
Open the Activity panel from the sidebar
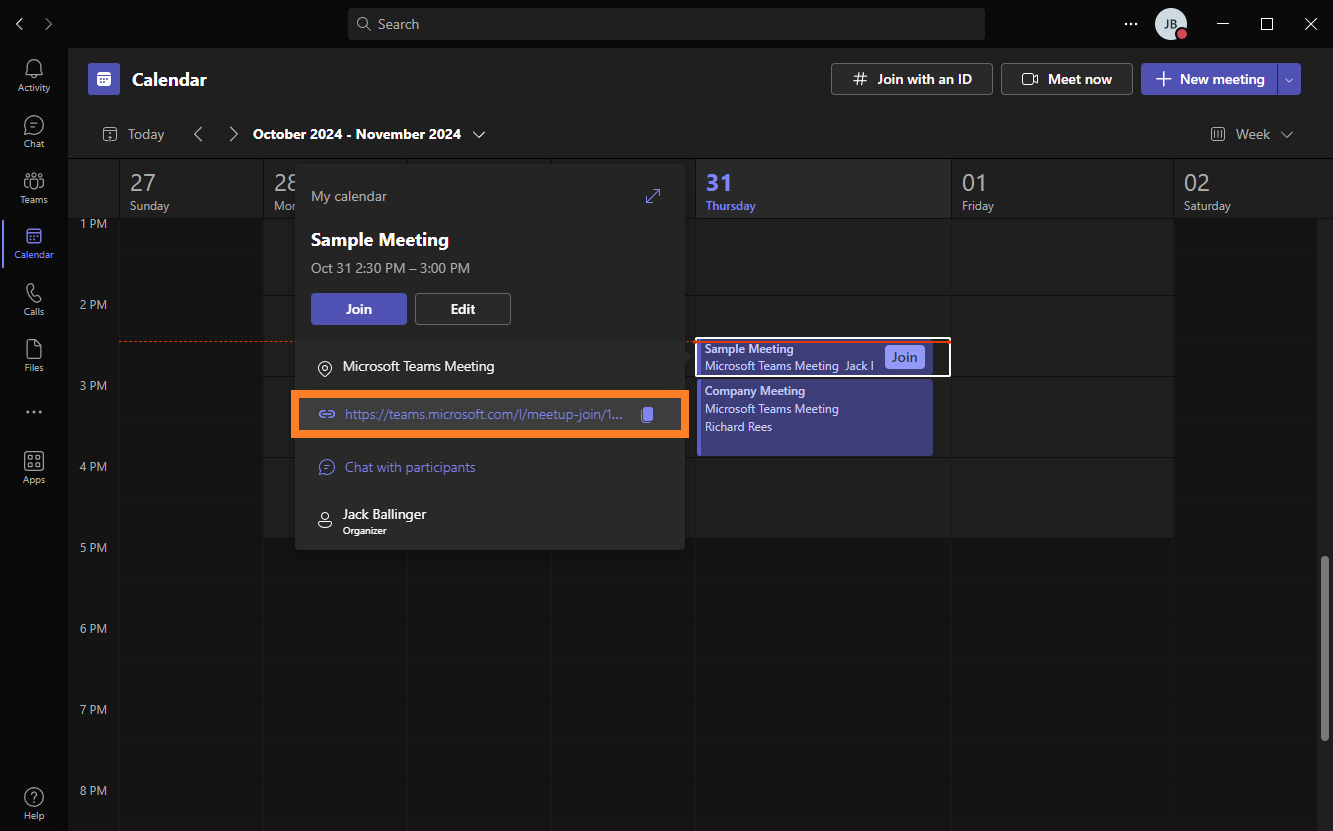33,71
